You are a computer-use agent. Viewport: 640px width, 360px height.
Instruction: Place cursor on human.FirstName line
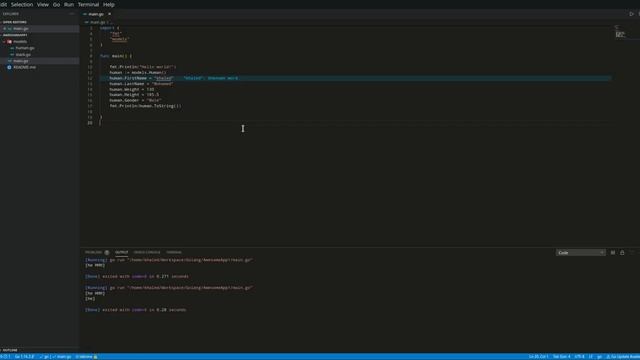[x=141, y=78]
